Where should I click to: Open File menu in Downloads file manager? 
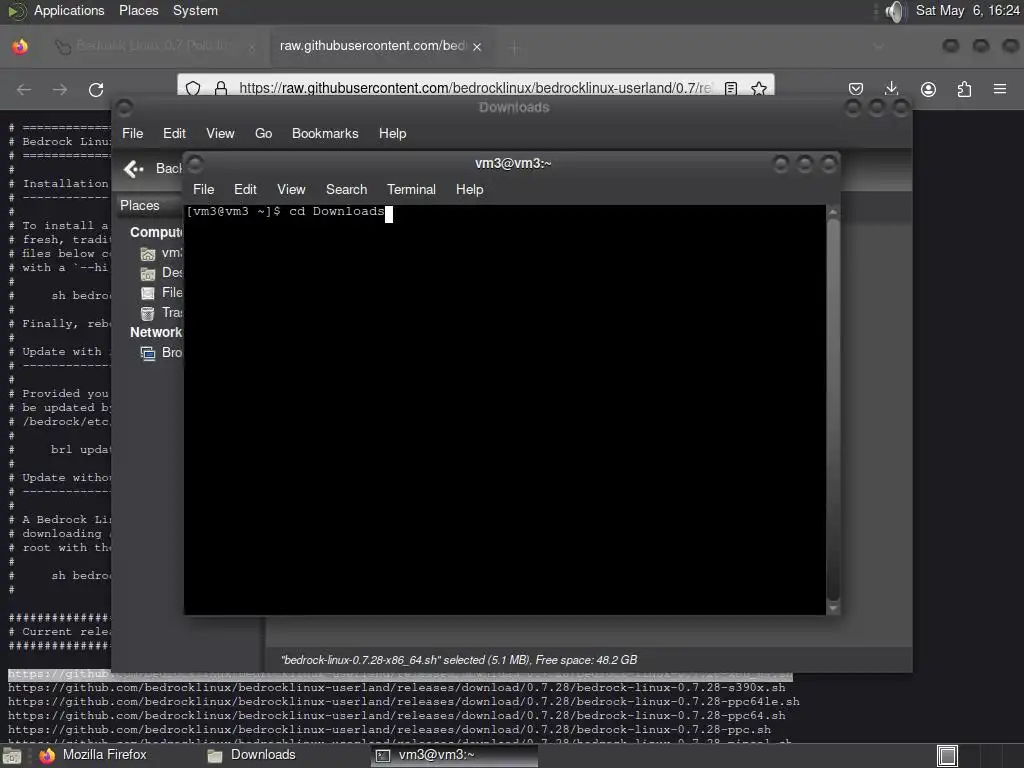pos(133,133)
